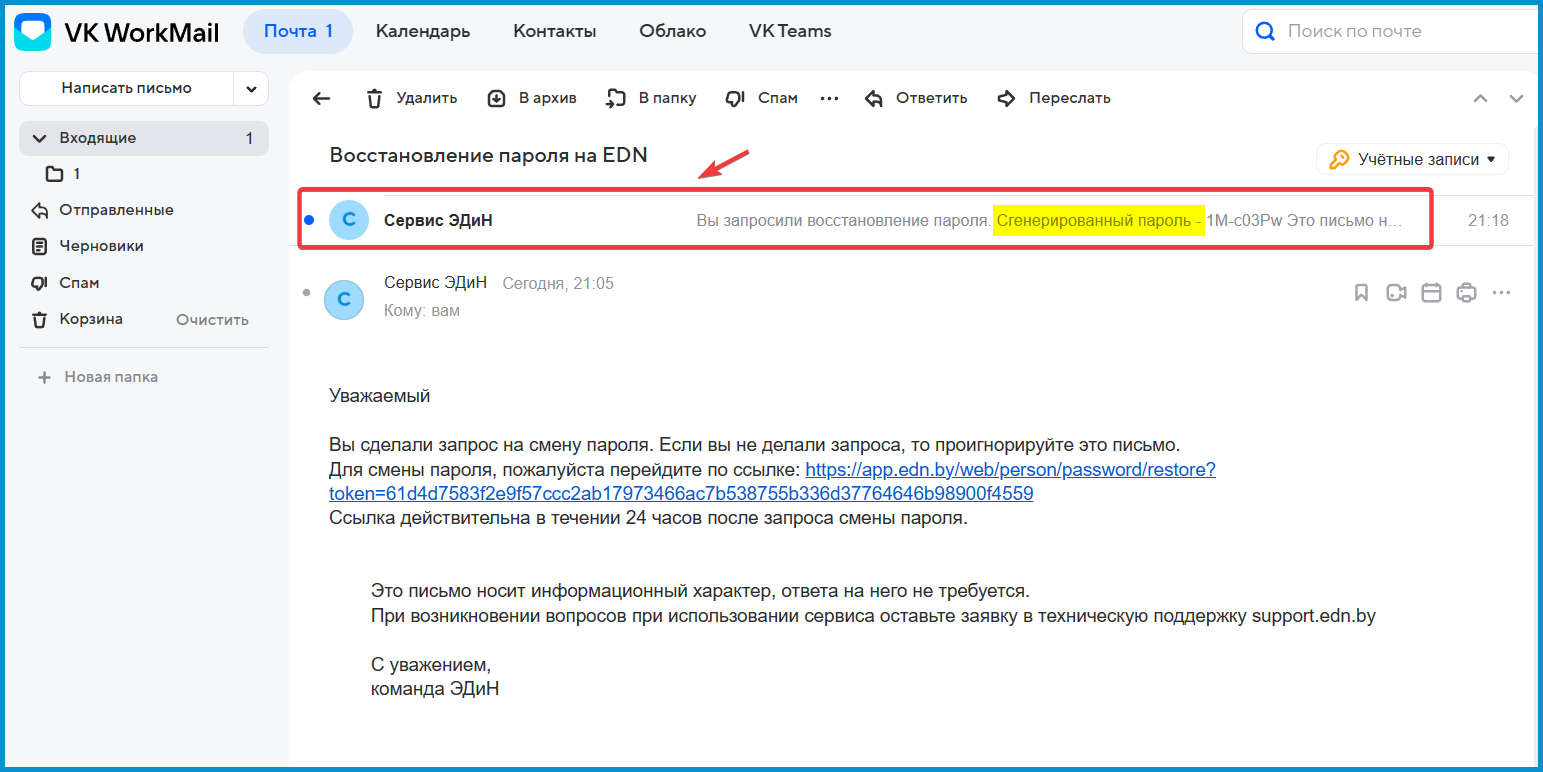Collapse the Входящие folder chevron
This screenshot has width=1543, height=772.
click(40, 138)
